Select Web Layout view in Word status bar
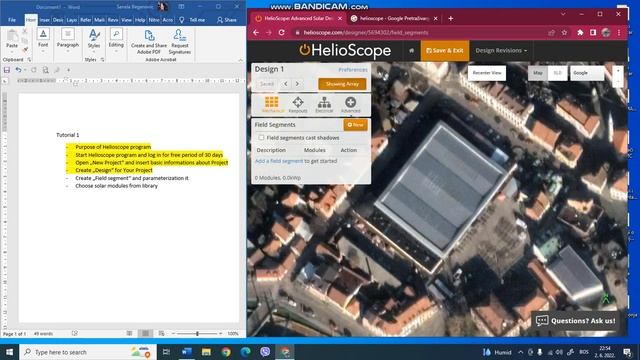This screenshot has height=360, width=640. [162, 333]
